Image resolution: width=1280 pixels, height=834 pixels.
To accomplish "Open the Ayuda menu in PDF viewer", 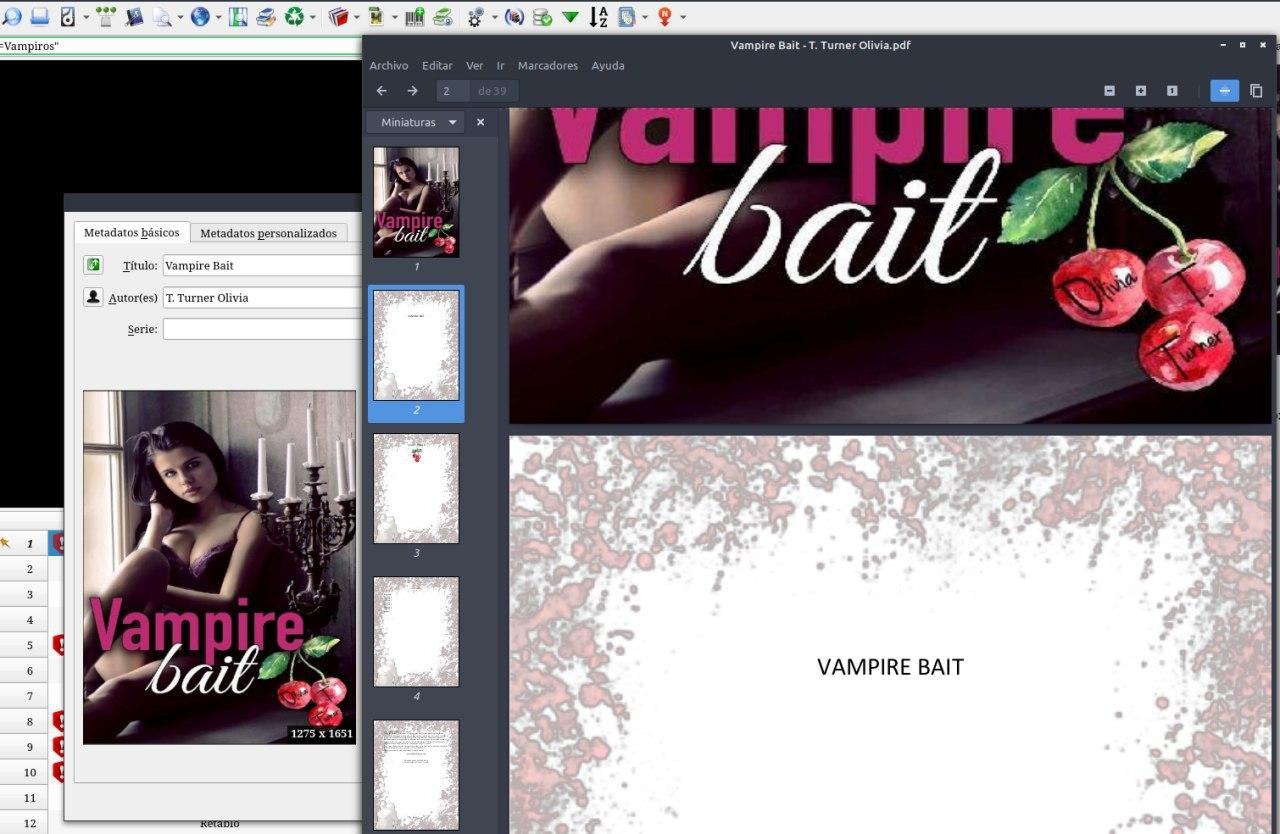I will coord(608,66).
